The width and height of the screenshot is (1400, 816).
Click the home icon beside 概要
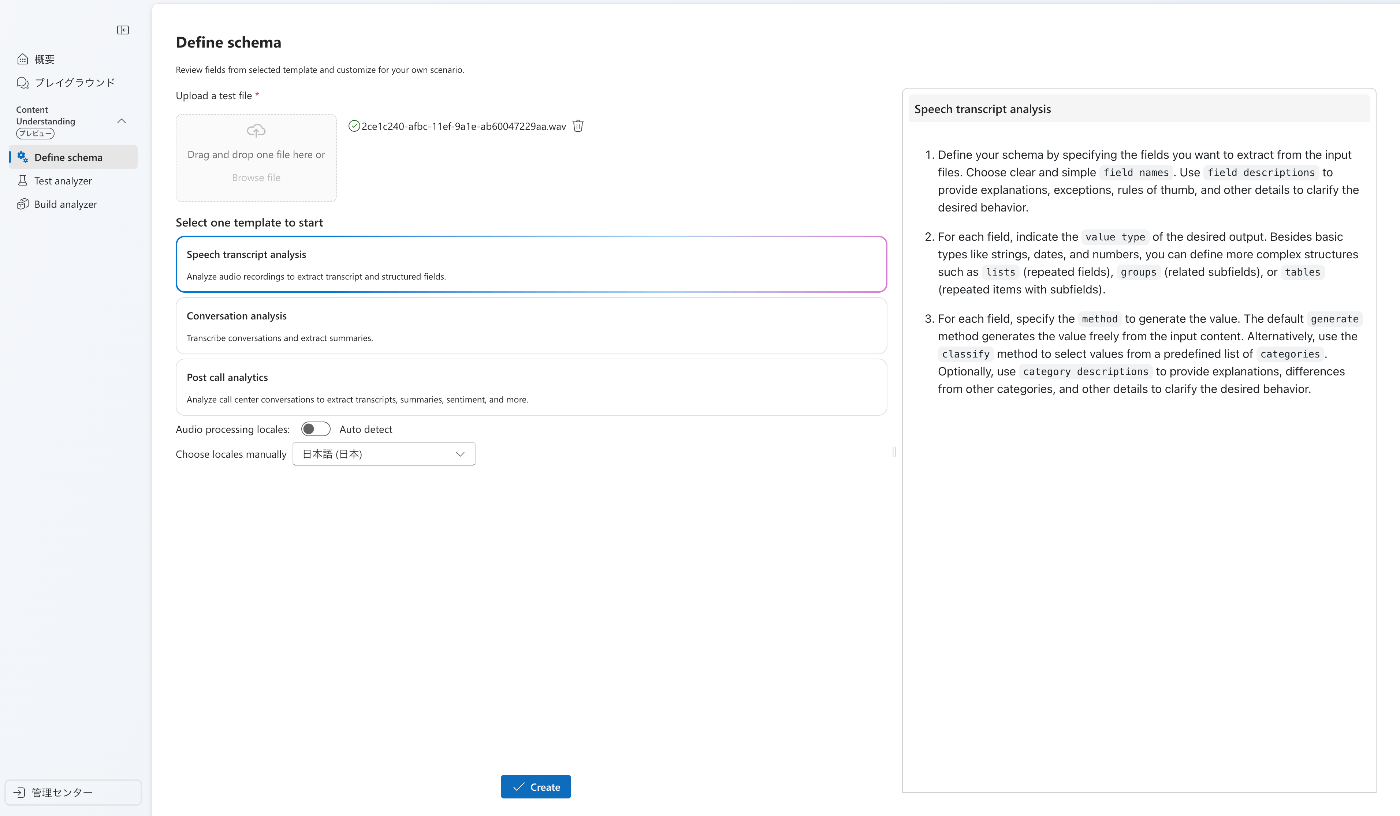click(x=23, y=59)
